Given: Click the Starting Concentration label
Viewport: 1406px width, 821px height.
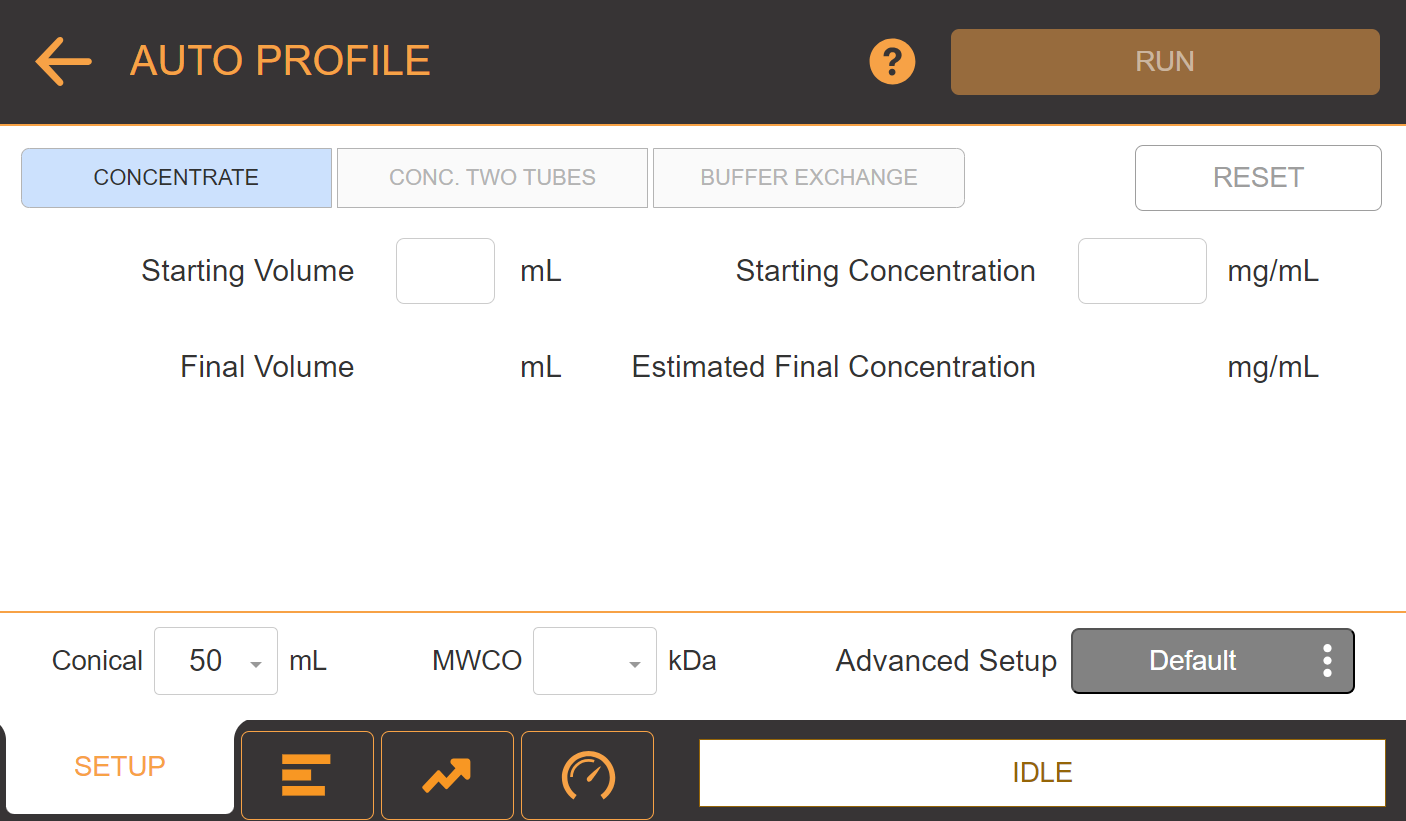Looking at the screenshot, I should pos(885,271).
